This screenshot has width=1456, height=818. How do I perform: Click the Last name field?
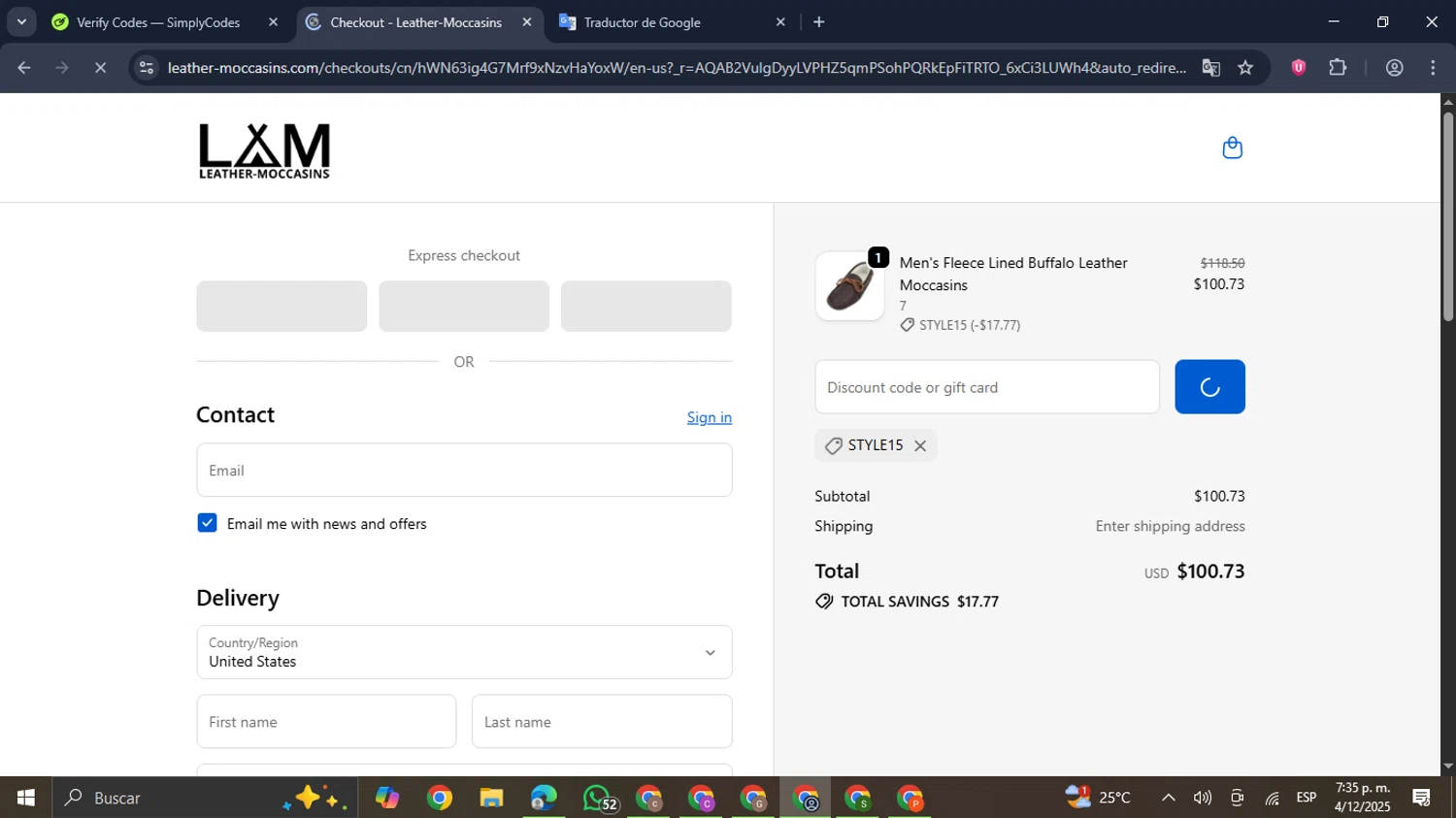pyautogui.click(x=602, y=722)
